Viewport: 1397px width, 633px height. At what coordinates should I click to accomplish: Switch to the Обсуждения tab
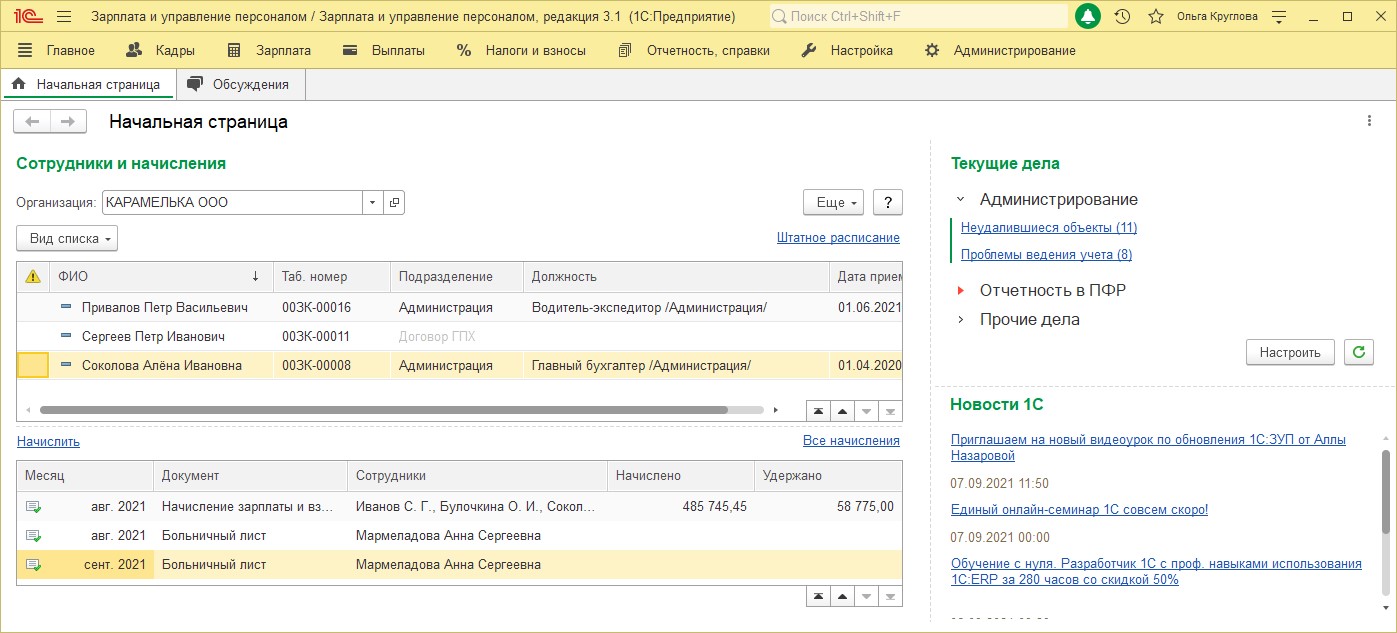240,84
